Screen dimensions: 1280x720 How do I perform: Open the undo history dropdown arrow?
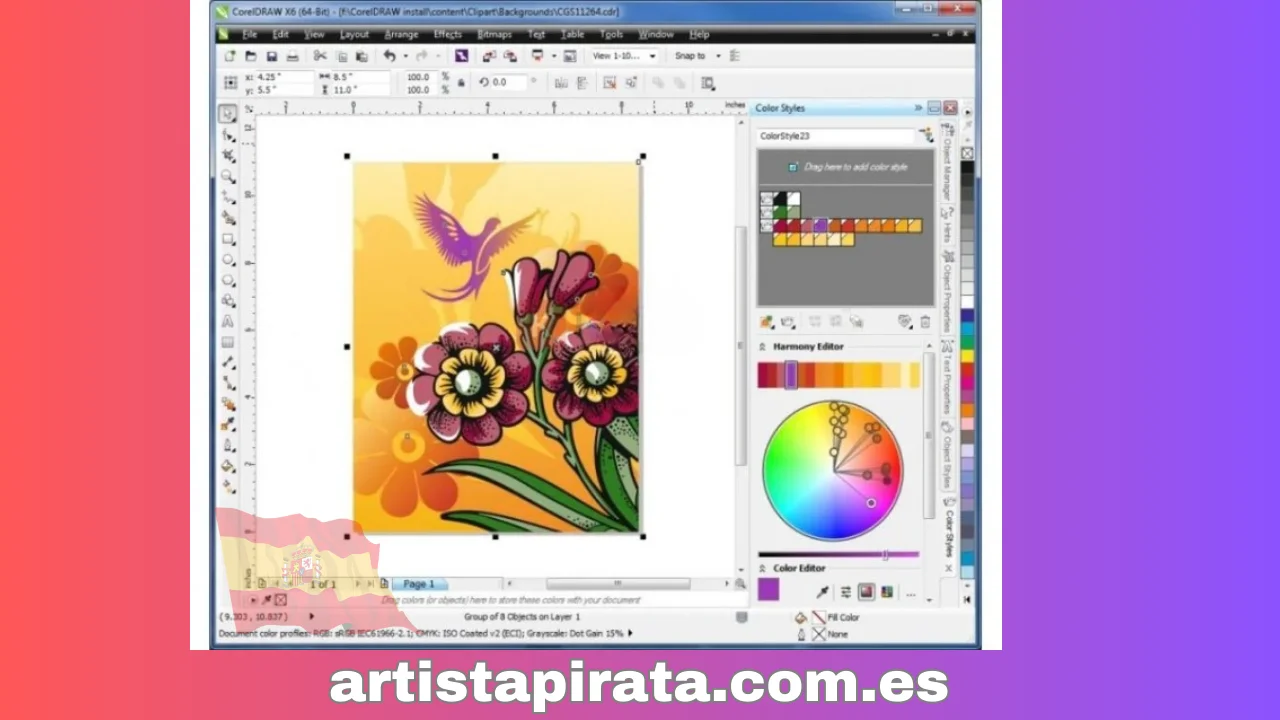point(405,56)
